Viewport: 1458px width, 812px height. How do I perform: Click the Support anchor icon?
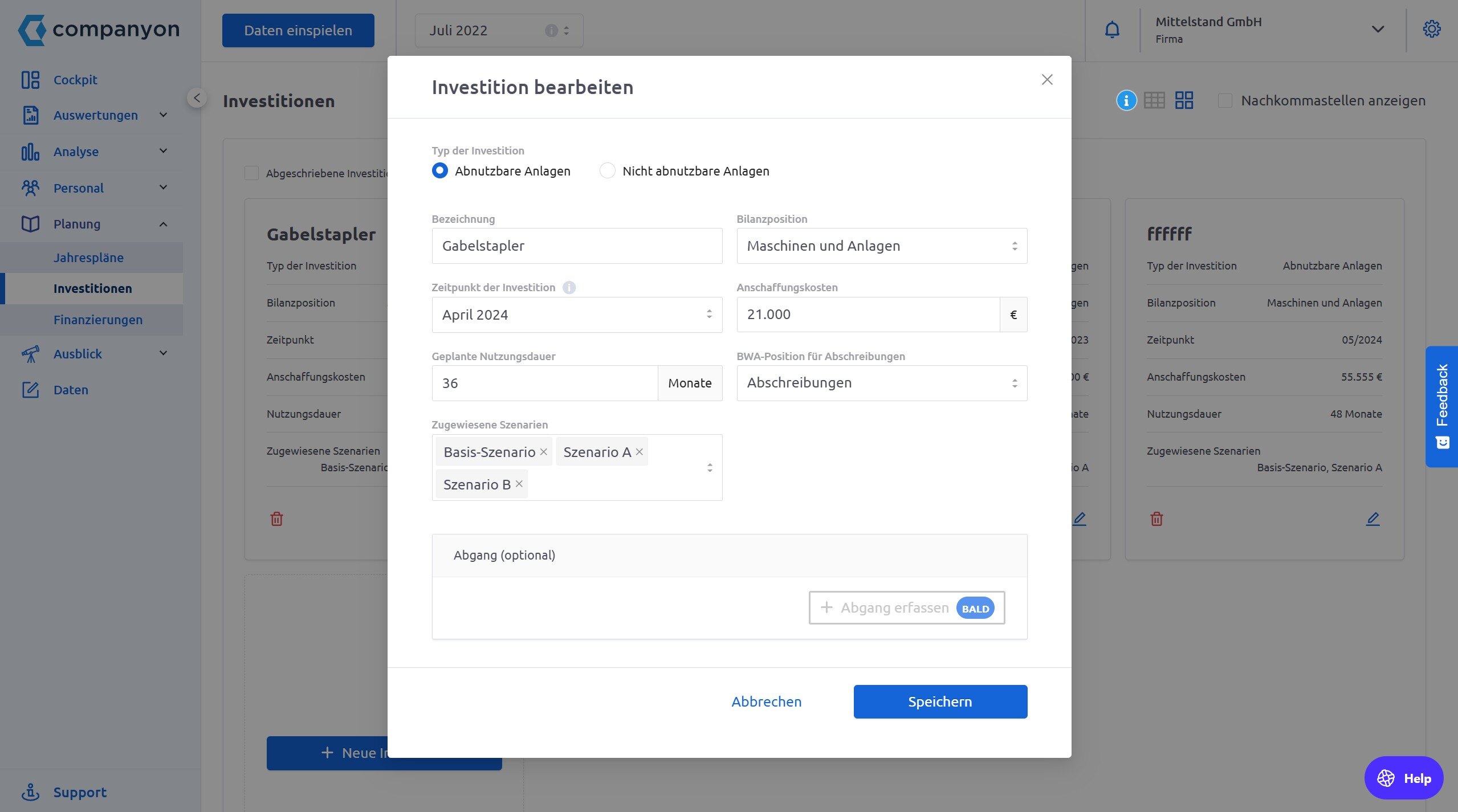[x=30, y=792]
